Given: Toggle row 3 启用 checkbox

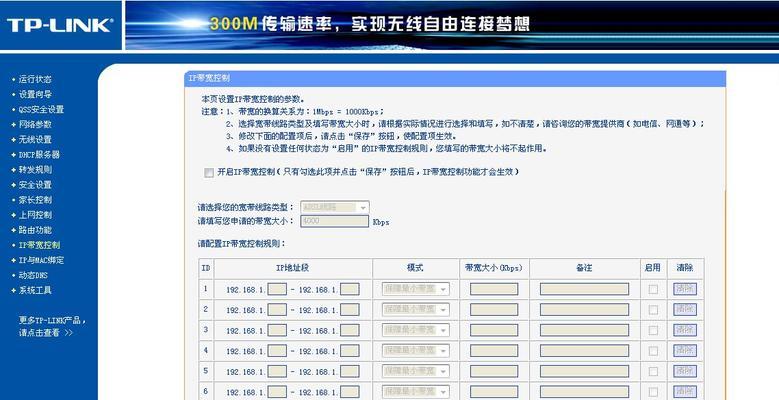Looking at the screenshot, I should pos(653,330).
